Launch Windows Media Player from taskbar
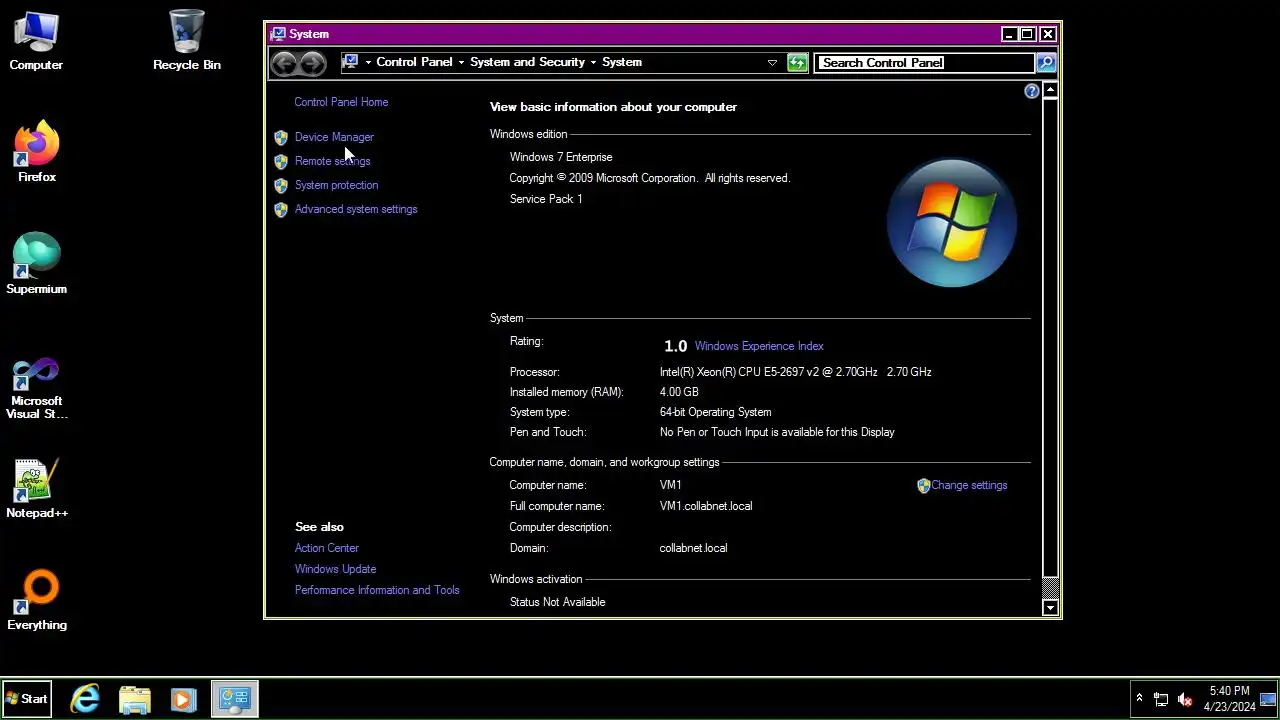This screenshot has width=1280, height=720. (x=183, y=699)
